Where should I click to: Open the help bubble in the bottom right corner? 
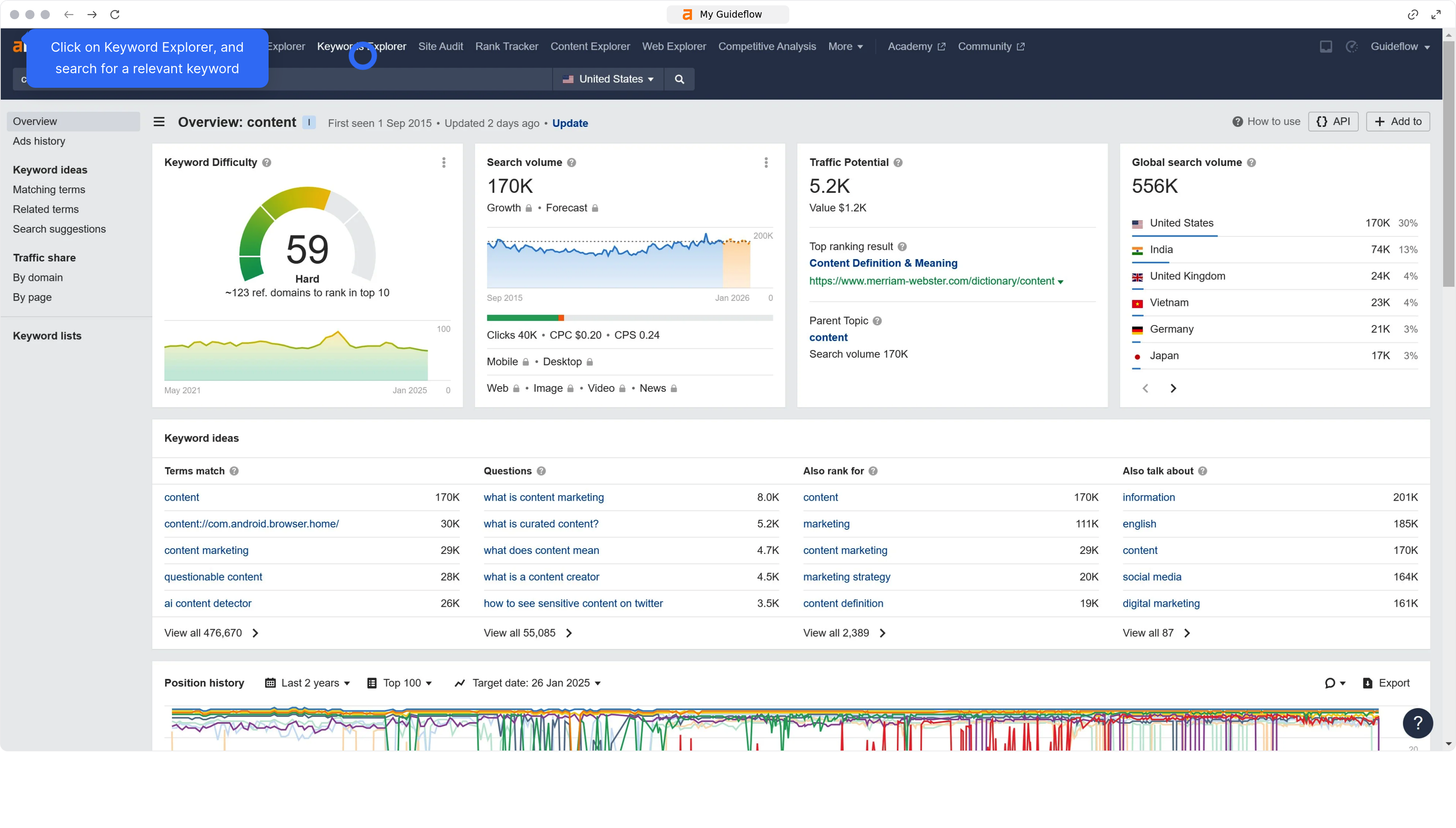pyautogui.click(x=1418, y=723)
